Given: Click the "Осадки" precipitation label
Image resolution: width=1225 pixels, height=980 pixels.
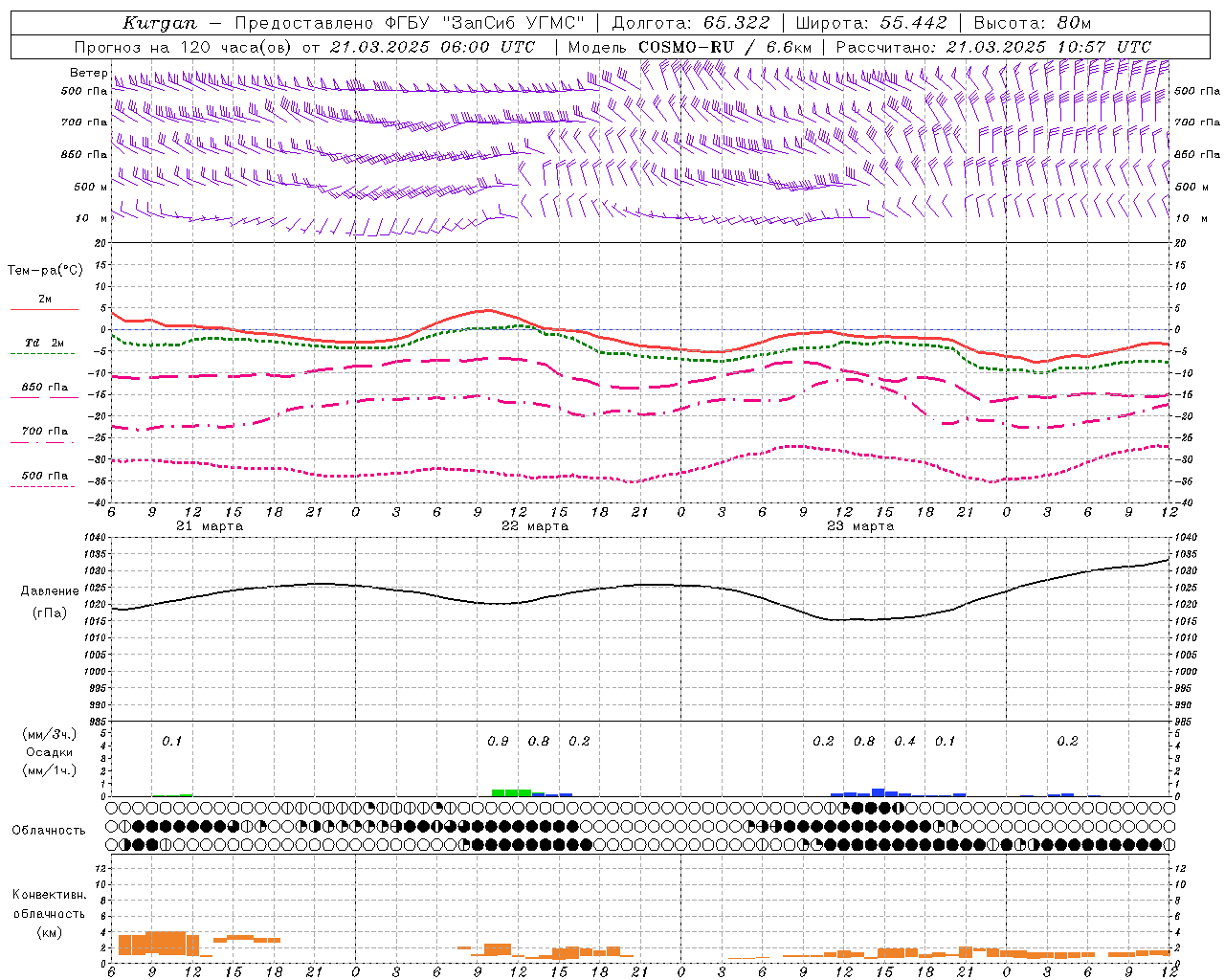Looking at the screenshot, I should click(x=50, y=752).
